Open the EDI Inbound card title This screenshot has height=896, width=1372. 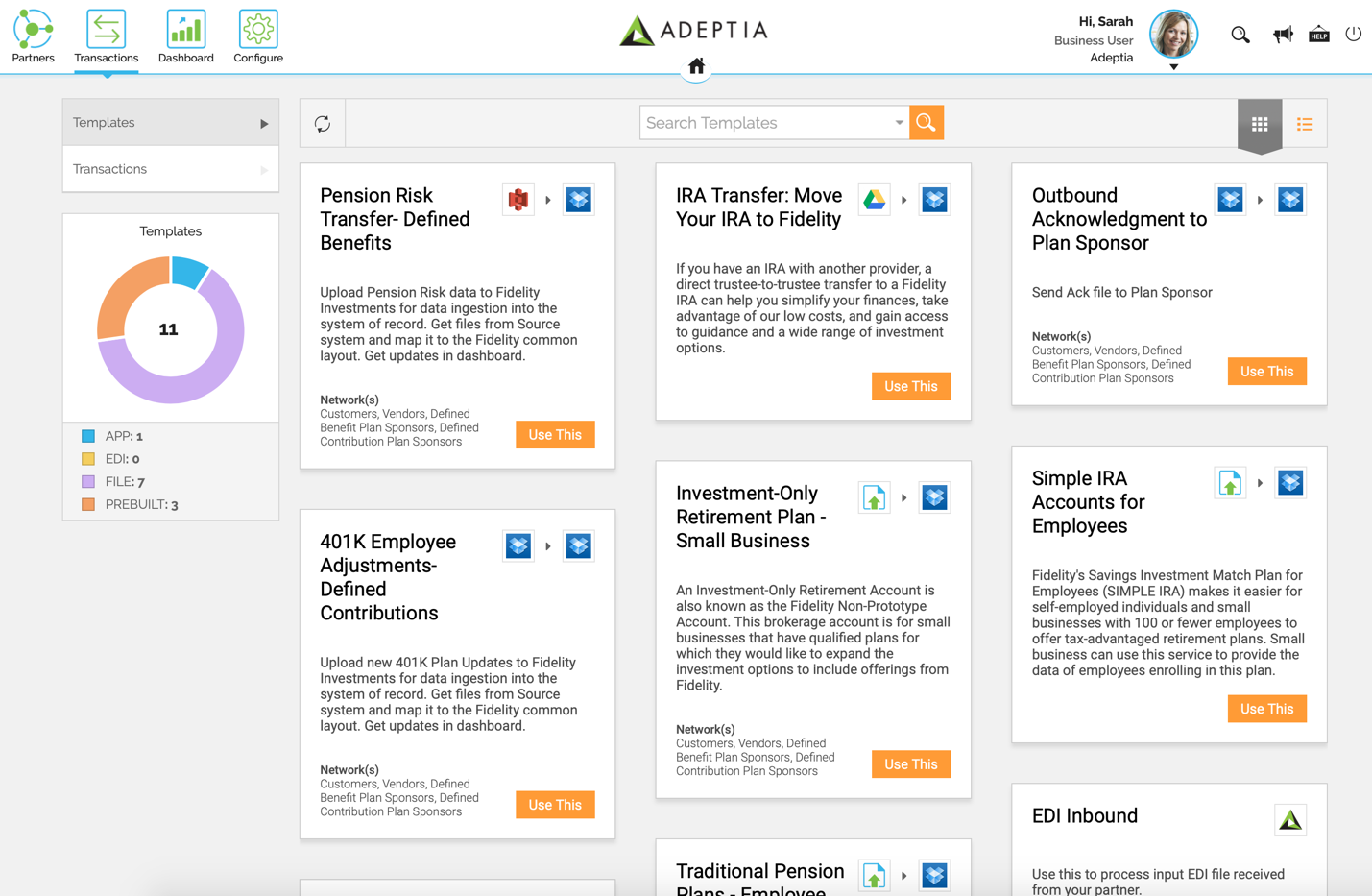1085,816
